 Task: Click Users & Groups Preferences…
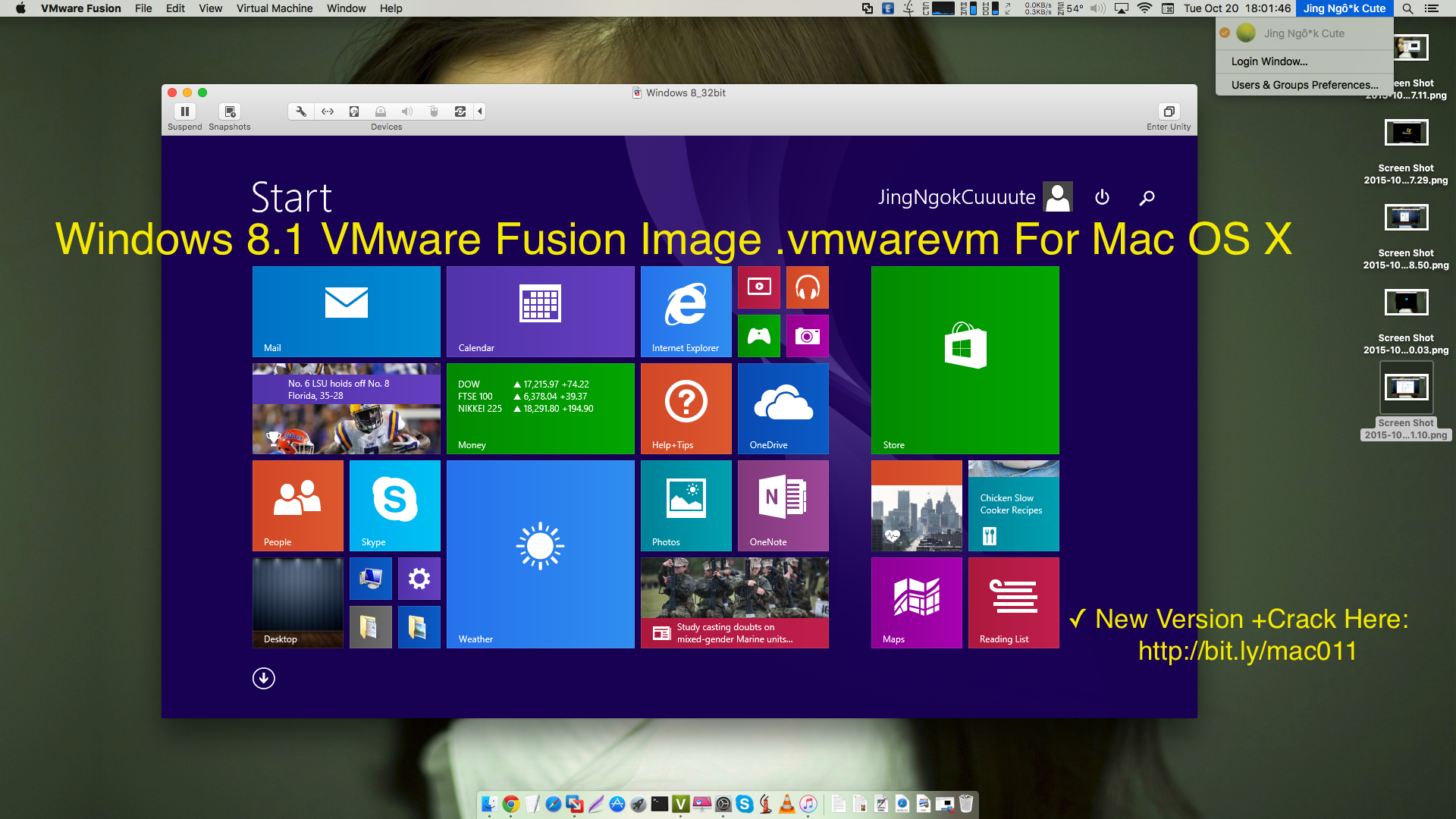click(1304, 85)
